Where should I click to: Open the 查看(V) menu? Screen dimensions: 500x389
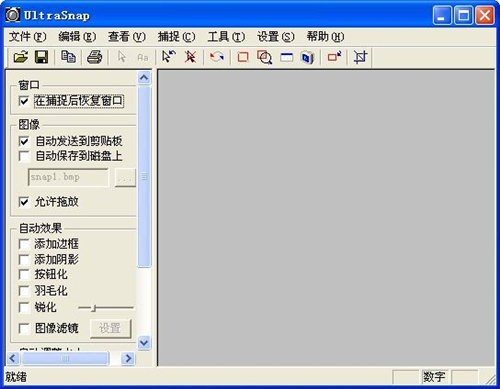tap(127, 37)
